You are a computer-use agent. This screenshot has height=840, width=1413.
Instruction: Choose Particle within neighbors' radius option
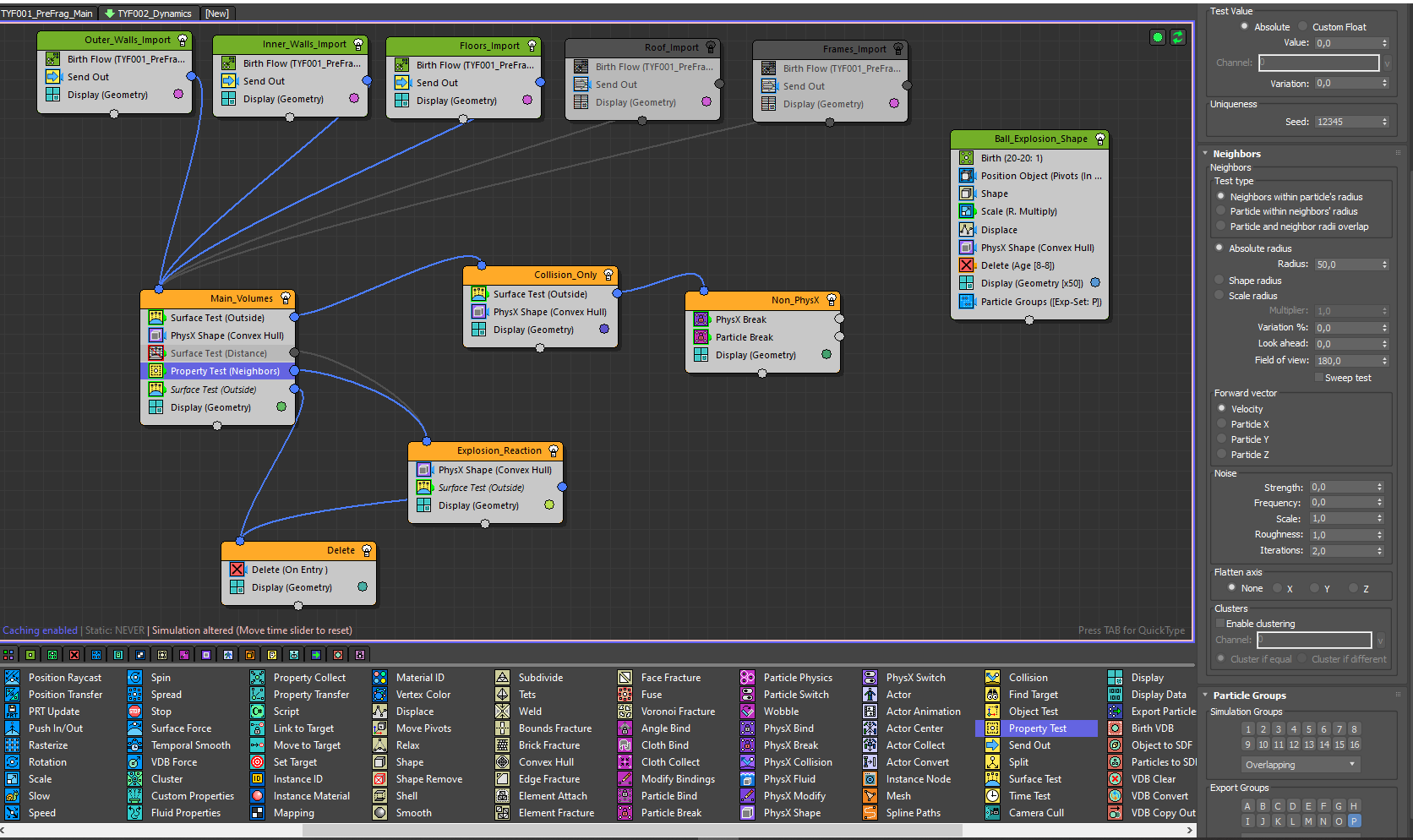point(1220,211)
